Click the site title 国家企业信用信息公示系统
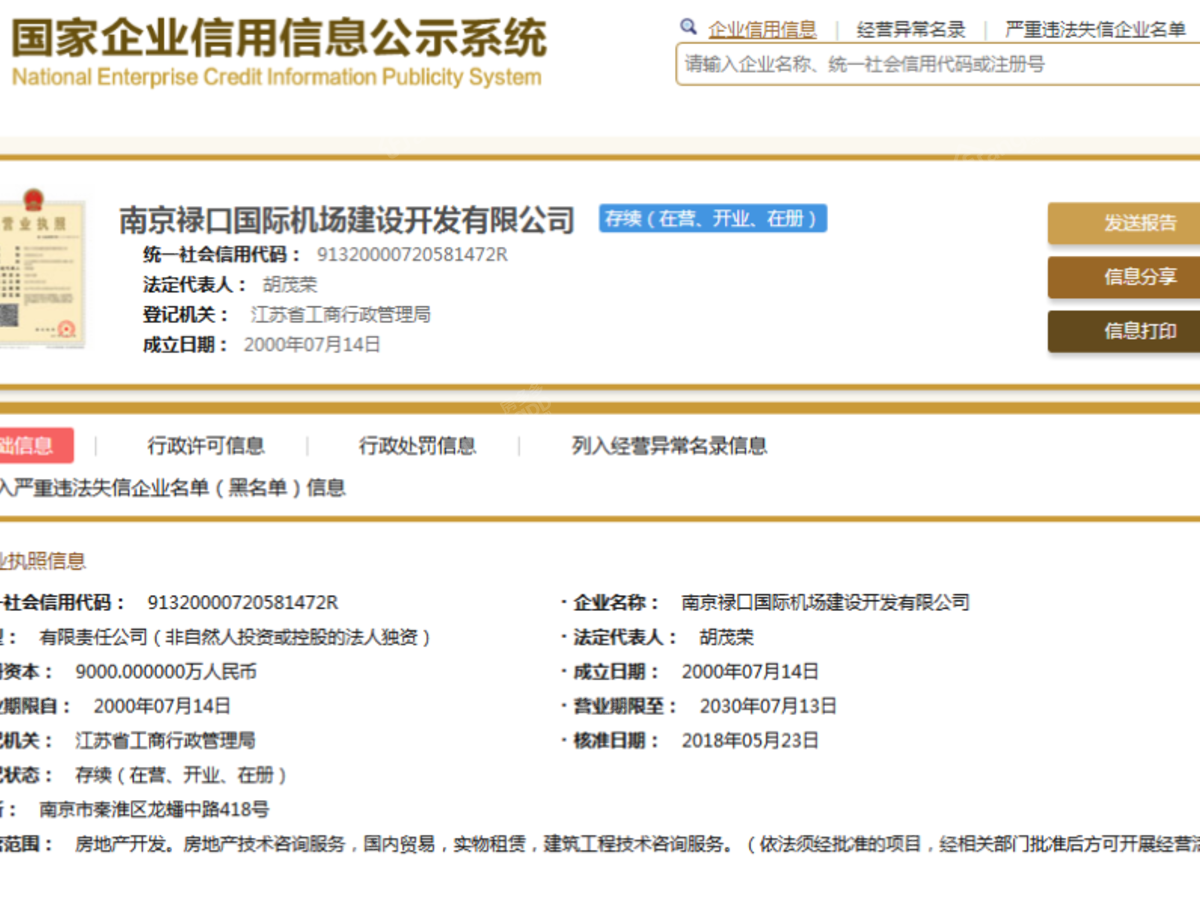Screen dimensions: 1200x900 tap(279, 37)
